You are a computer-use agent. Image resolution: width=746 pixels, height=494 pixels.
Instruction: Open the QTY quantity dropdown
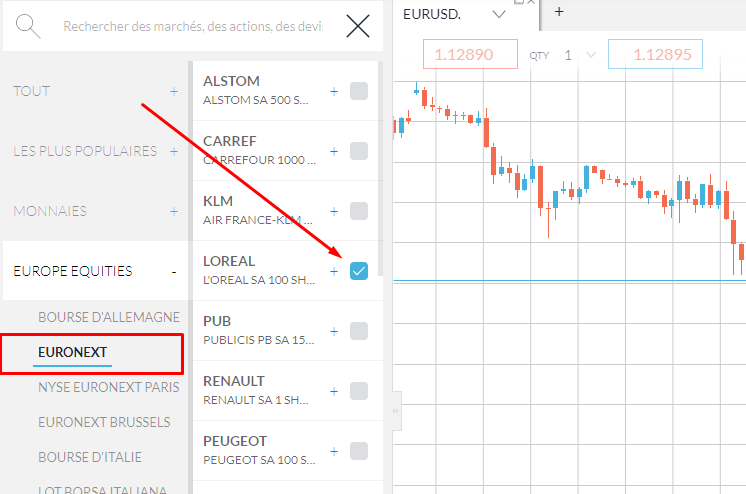tap(591, 55)
